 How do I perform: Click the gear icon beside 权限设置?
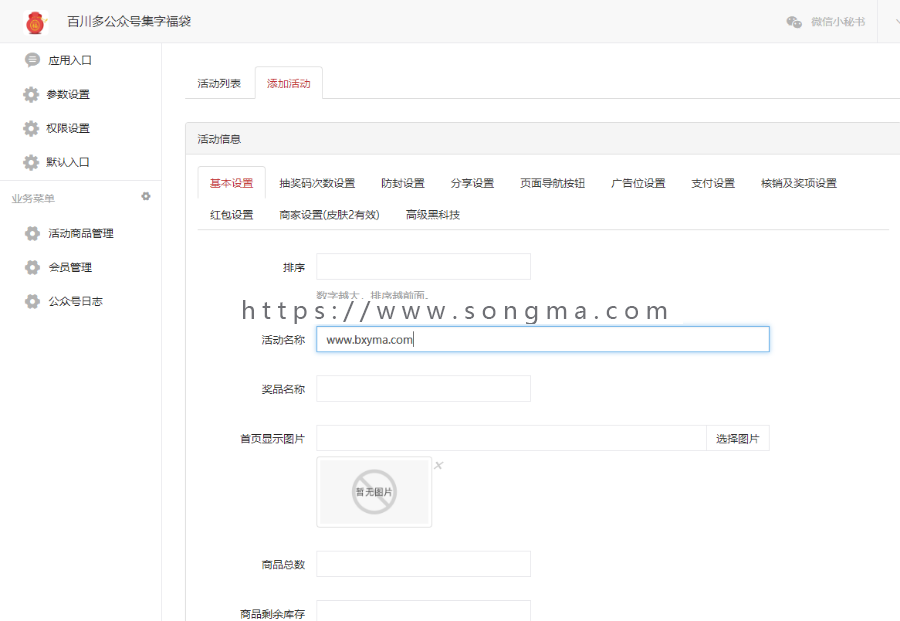[x=31, y=128]
